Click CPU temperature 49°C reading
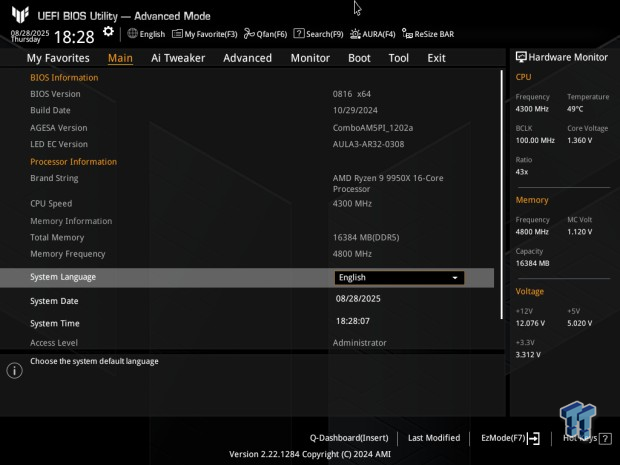The image size is (620, 465). click(575, 109)
